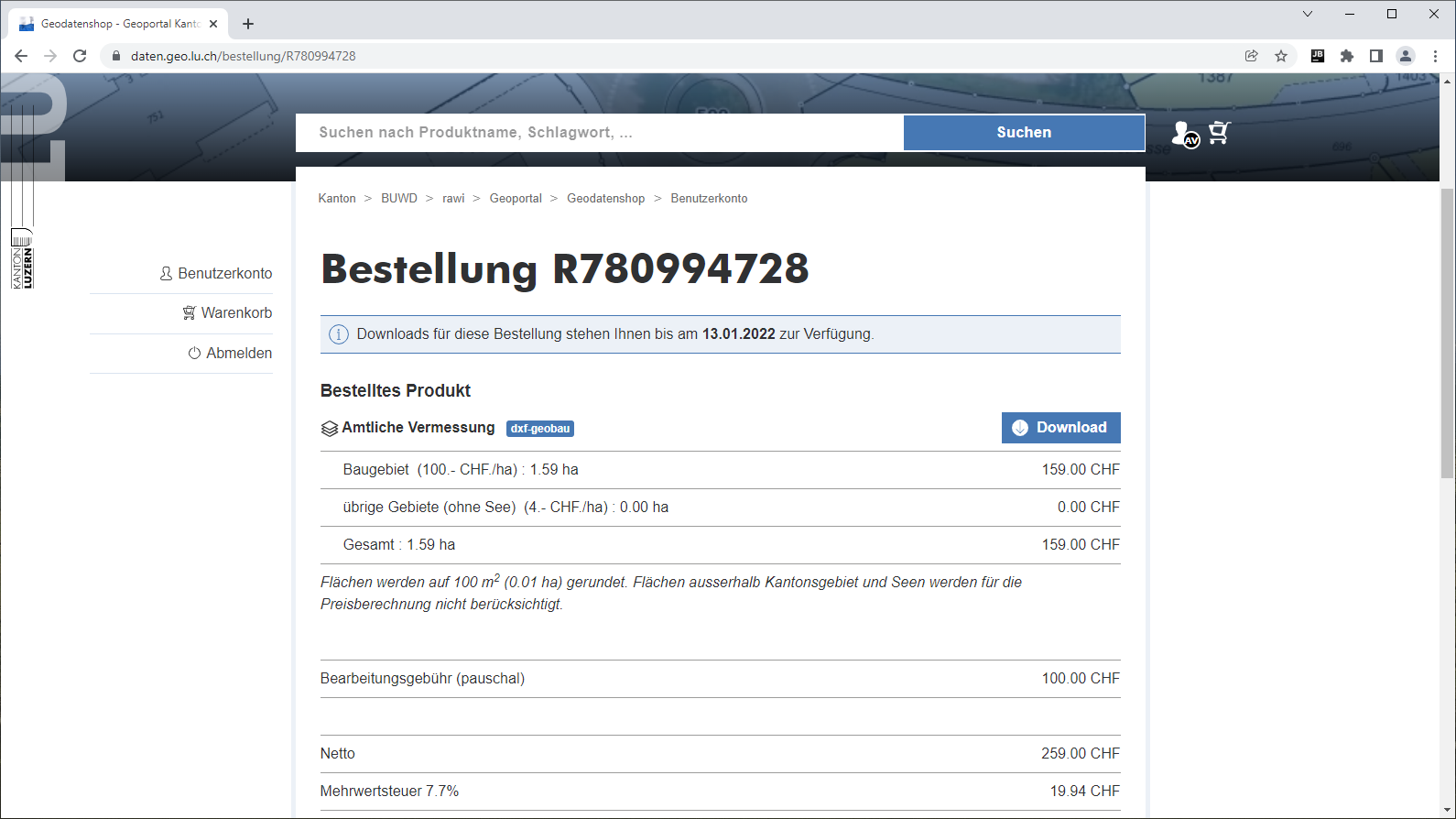This screenshot has height=819, width=1456.
Task: Open the Chrome three-dot menu
Action: [1435, 56]
